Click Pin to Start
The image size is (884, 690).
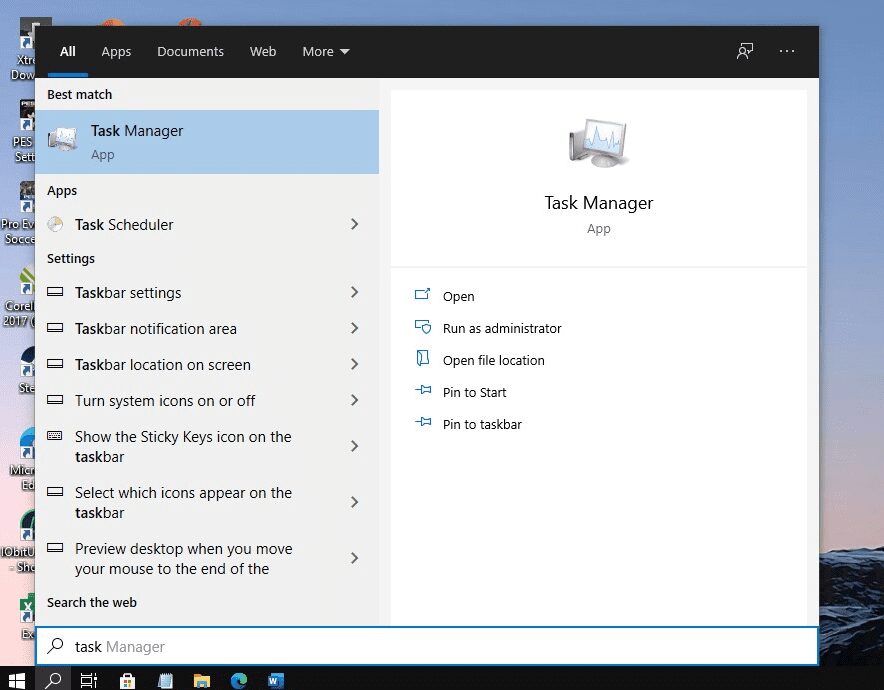click(474, 393)
